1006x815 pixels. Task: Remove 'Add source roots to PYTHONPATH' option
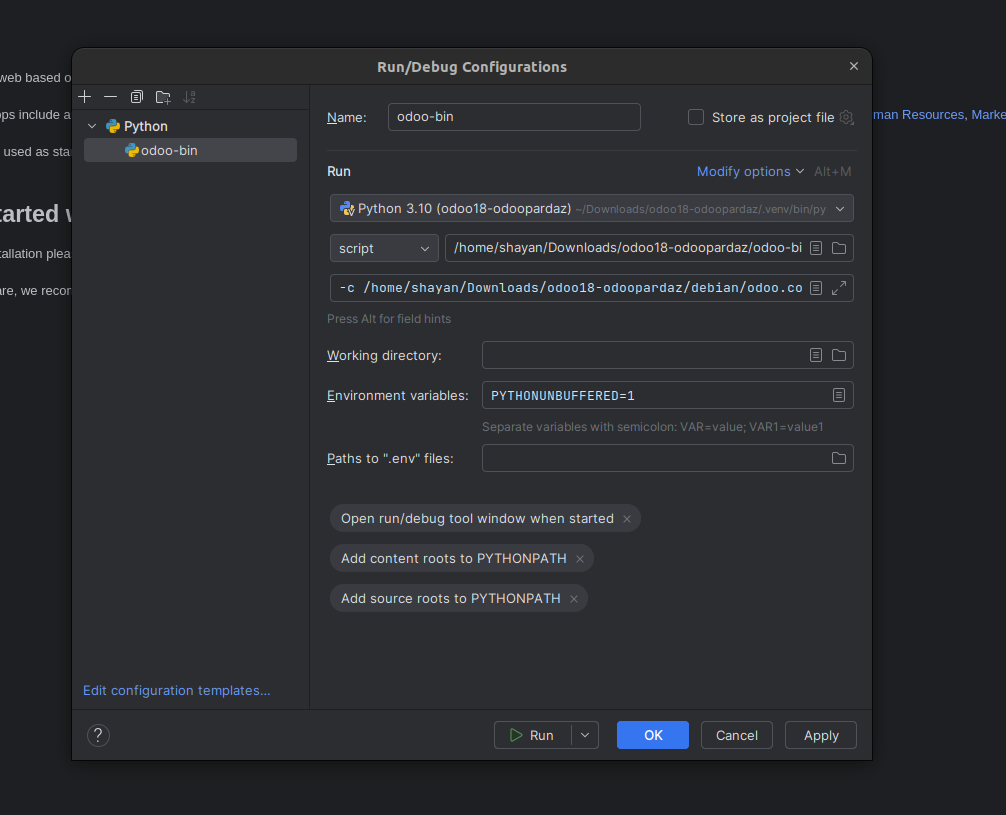(574, 599)
